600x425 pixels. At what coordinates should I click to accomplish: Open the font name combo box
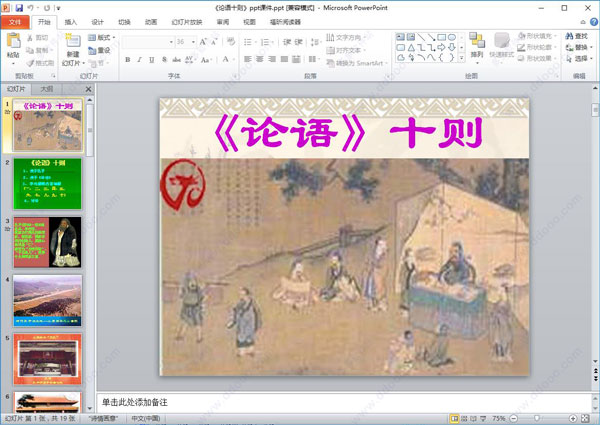(x=148, y=42)
